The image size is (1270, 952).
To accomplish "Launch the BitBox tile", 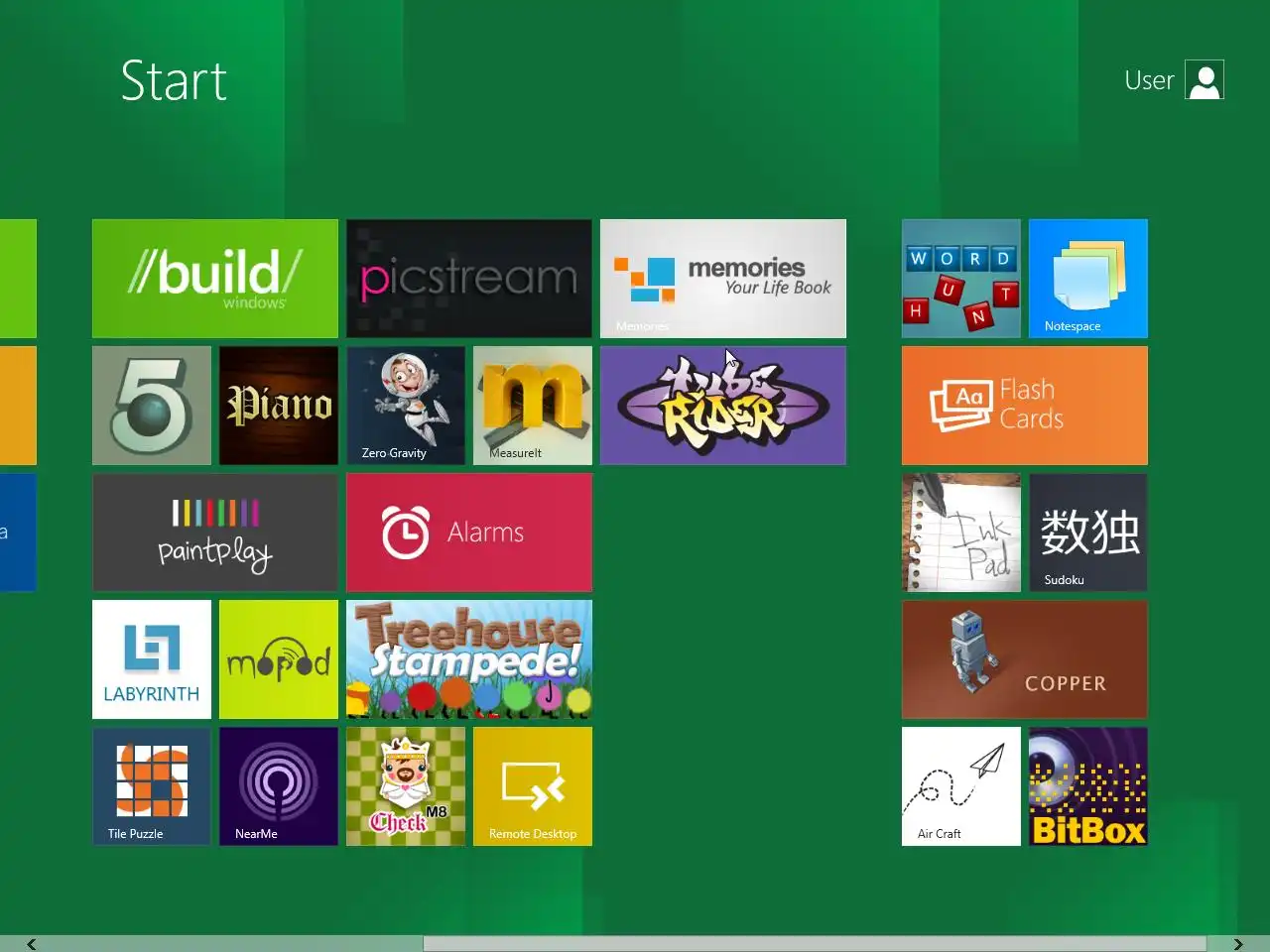I will pyautogui.click(x=1088, y=786).
